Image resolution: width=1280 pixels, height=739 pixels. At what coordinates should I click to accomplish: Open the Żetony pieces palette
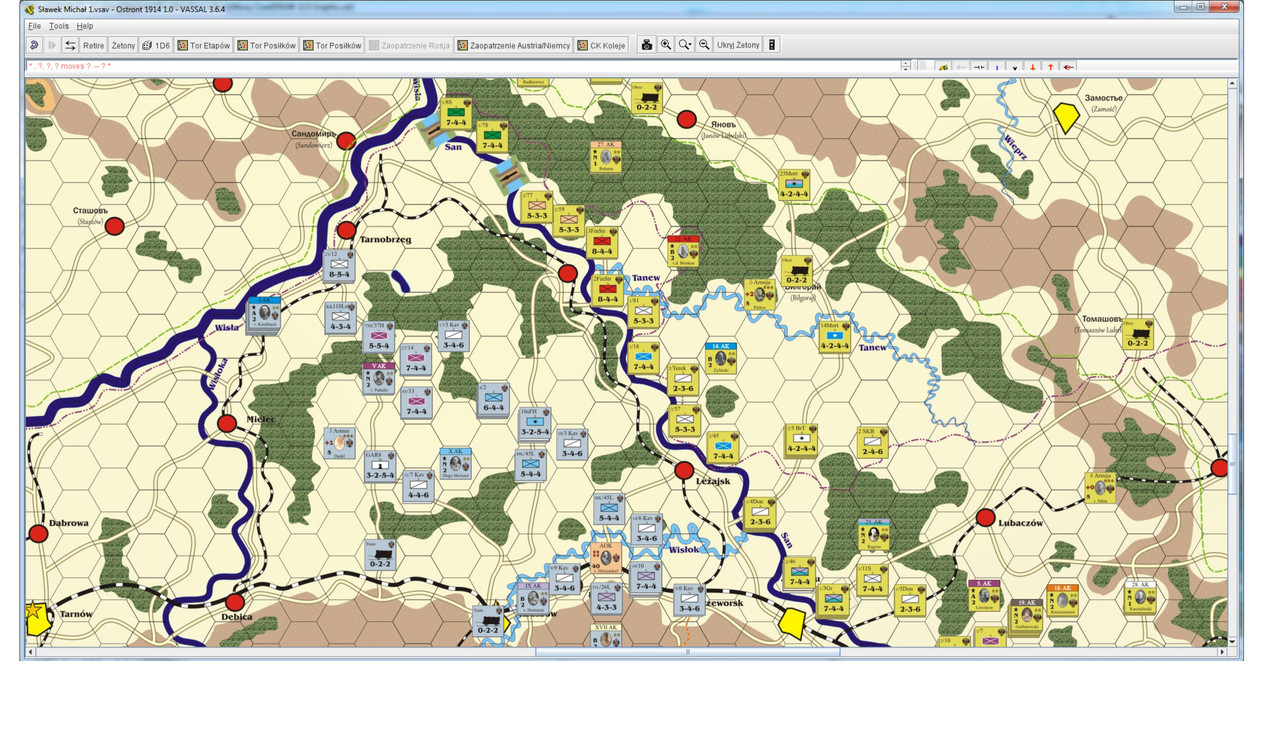123,45
